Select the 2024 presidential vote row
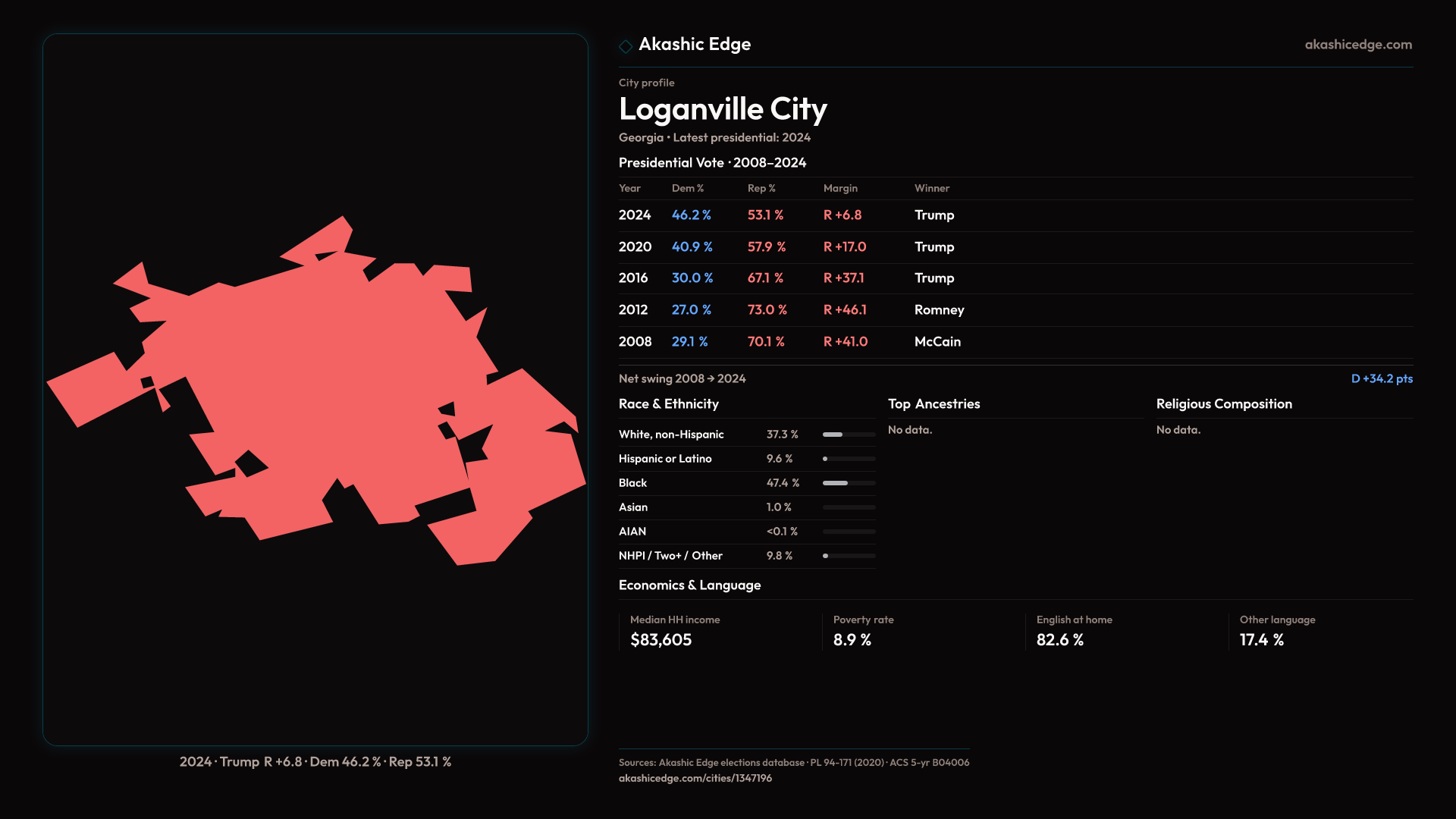1456x819 pixels. click(635, 215)
